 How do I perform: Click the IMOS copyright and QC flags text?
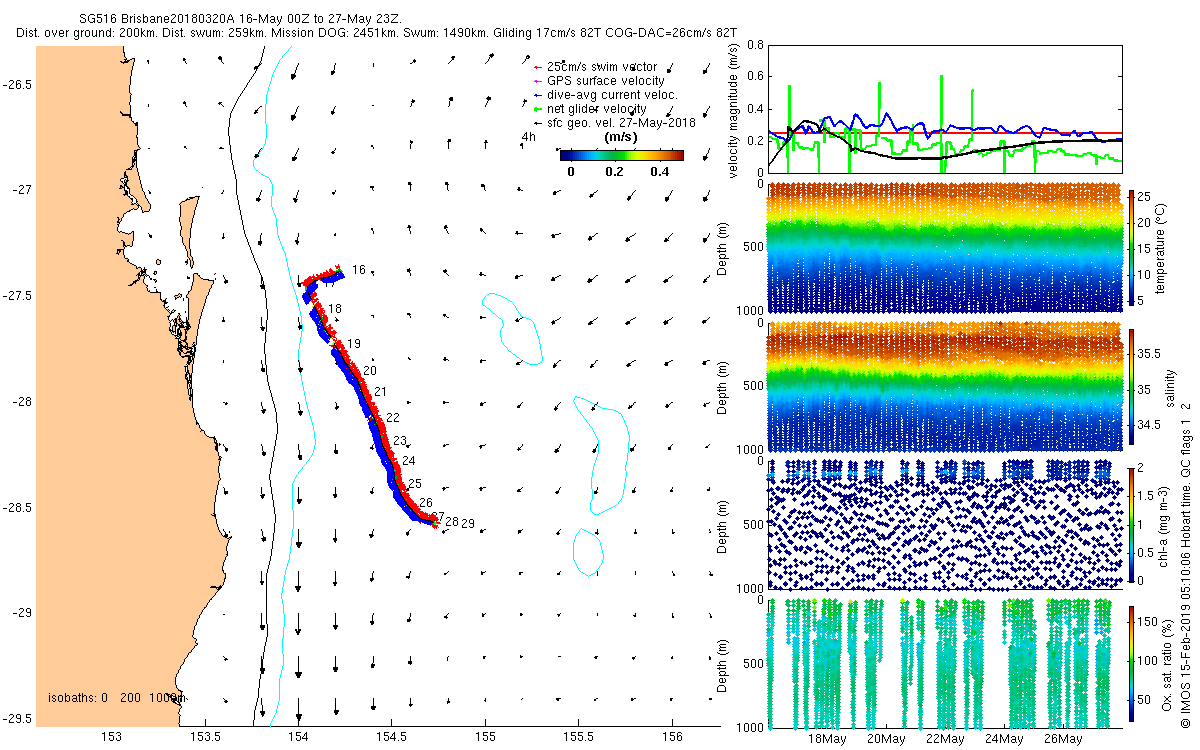point(1187,563)
